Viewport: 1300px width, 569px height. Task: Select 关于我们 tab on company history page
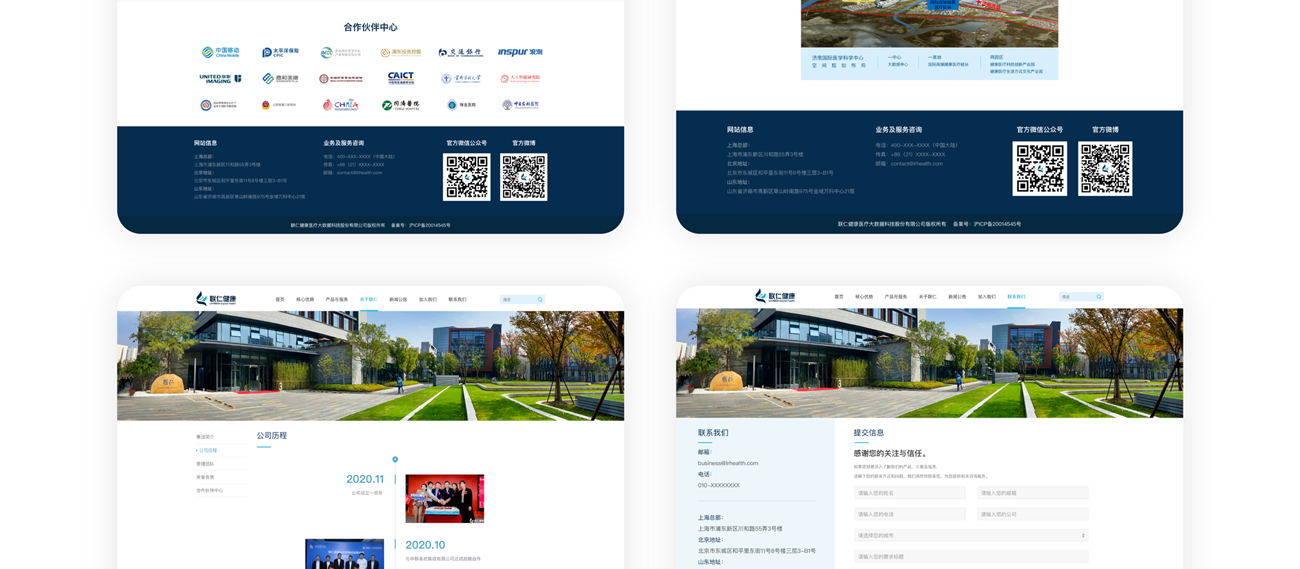click(x=368, y=299)
